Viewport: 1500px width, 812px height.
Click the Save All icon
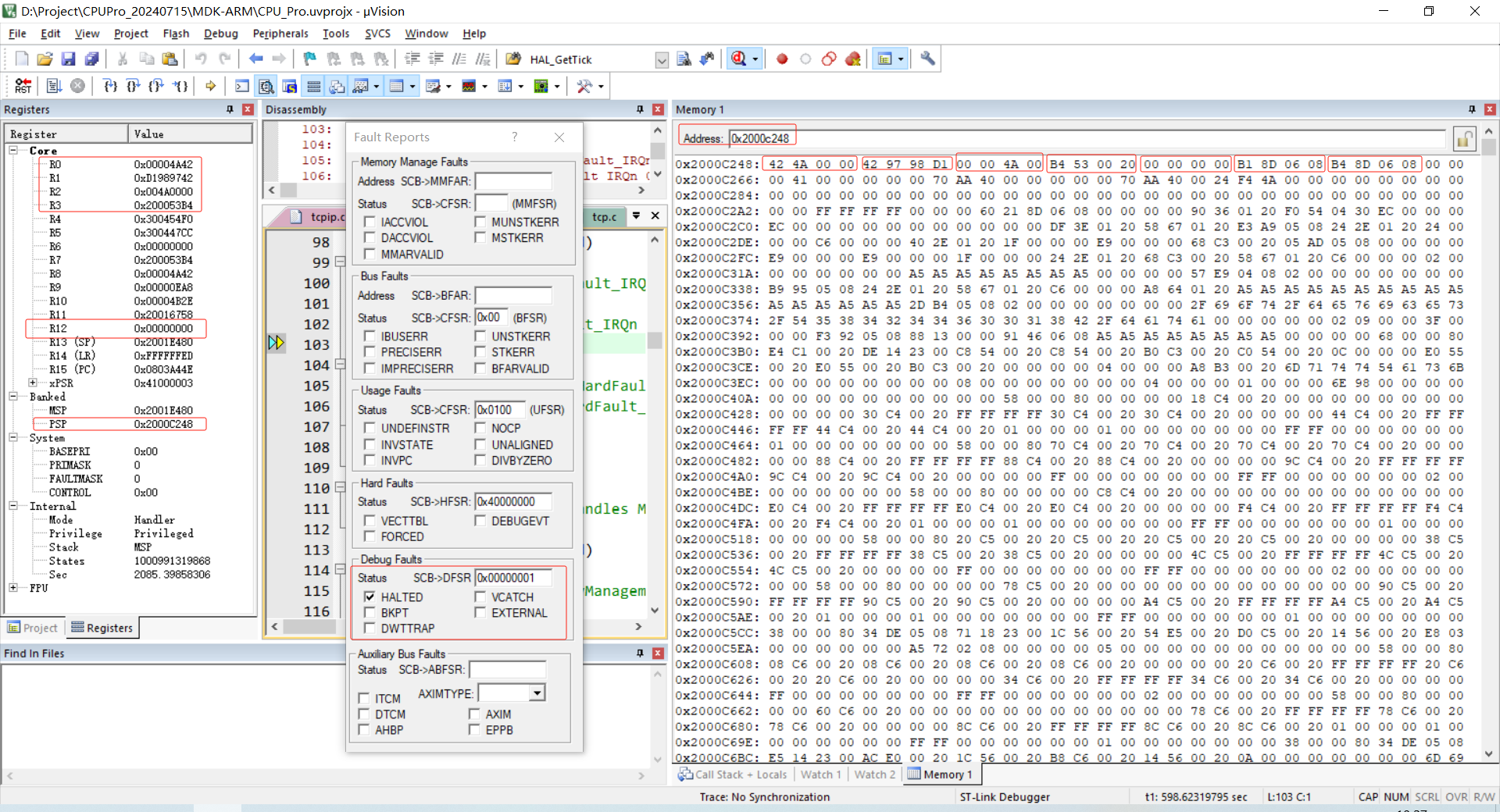point(91,59)
